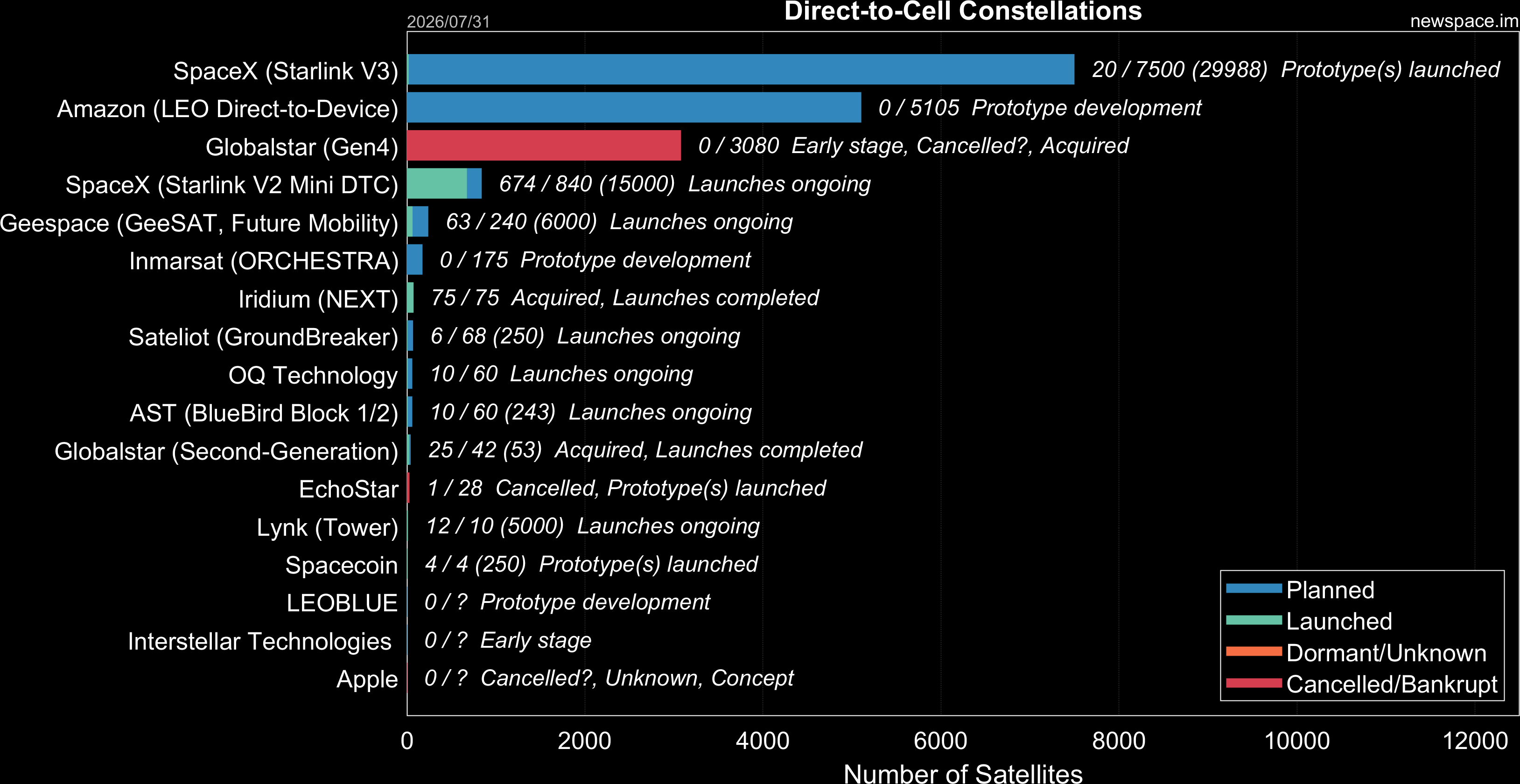Viewport: 1520px width, 784px height.
Task: Click the x-axis tick label '12000'
Action: tap(1475, 741)
